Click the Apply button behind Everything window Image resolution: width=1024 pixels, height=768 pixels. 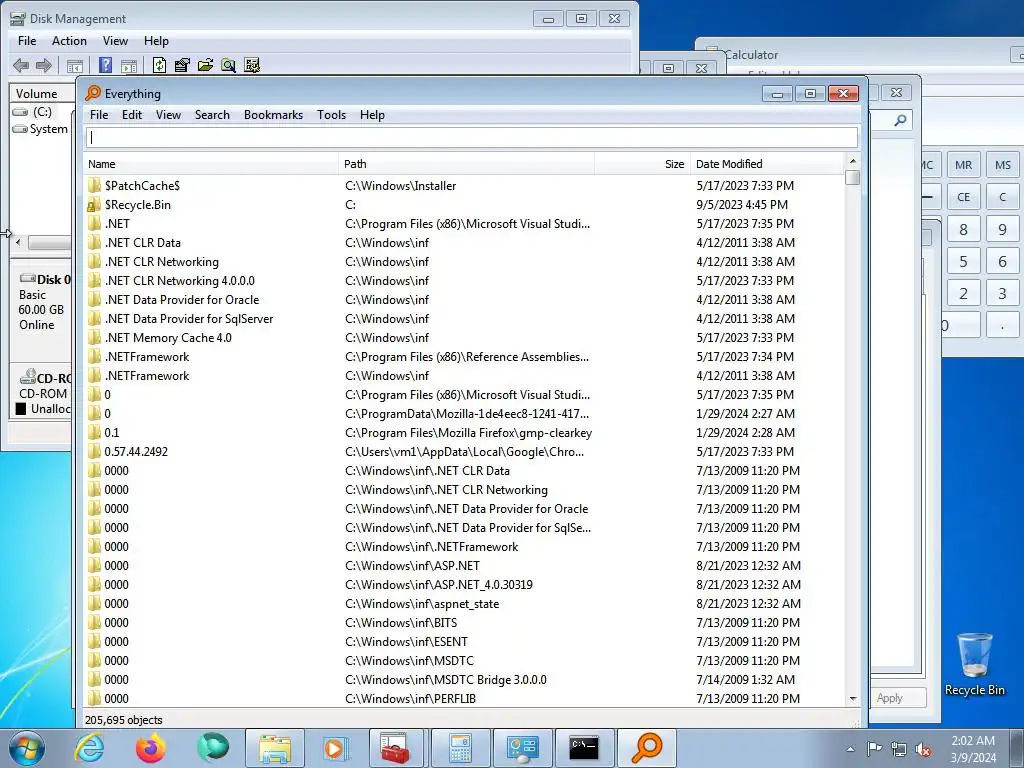(x=898, y=698)
